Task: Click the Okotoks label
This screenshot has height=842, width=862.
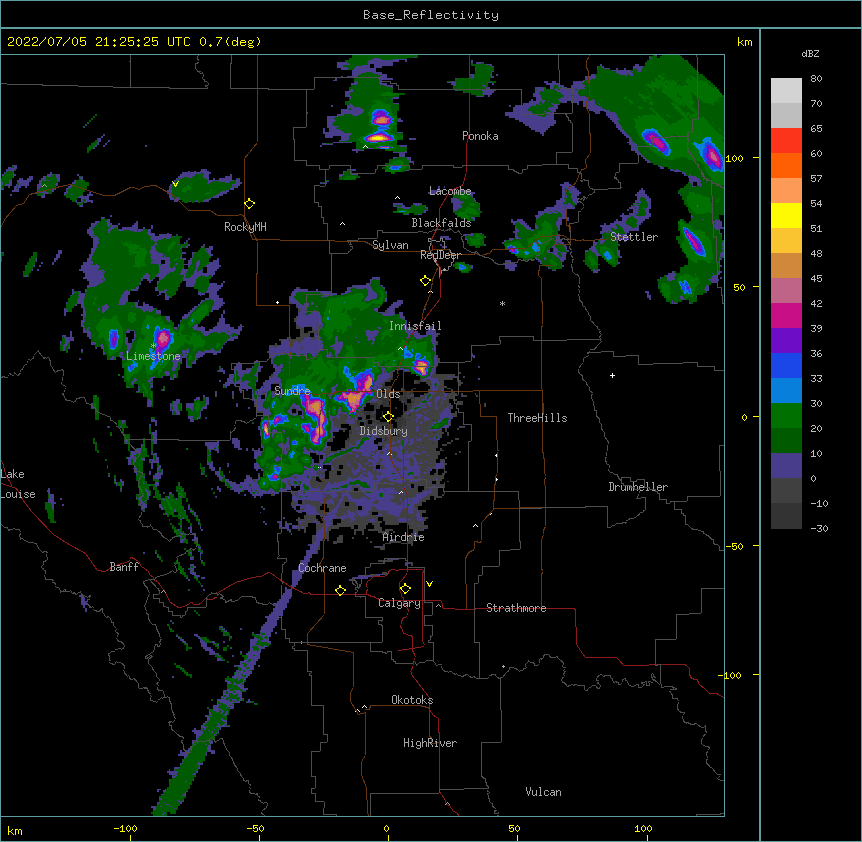Action: click(x=412, y=700)
